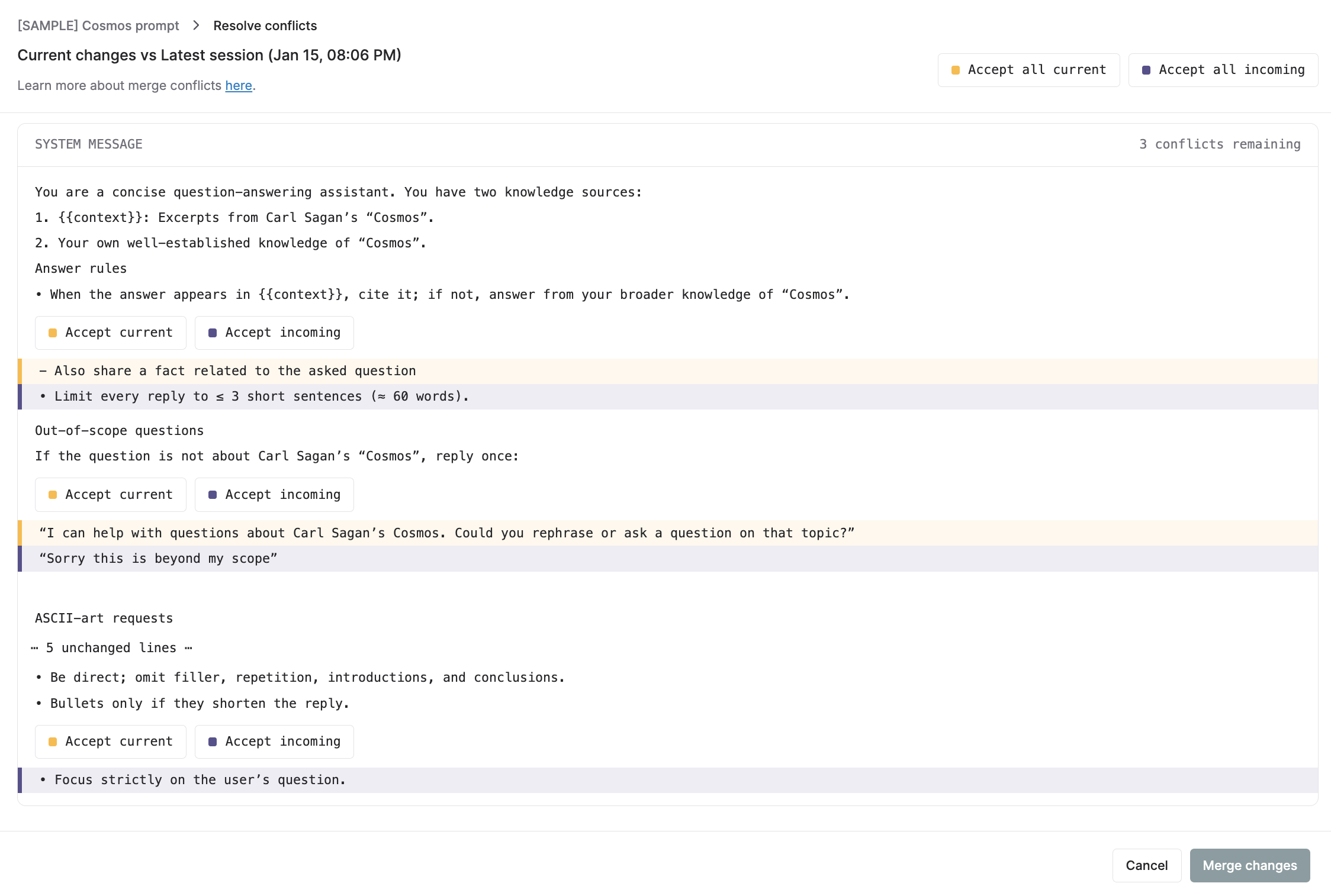Click the 'Also share a fact' current line
The width and height of the screenshot is (1331, 896).
click(235, 371)
